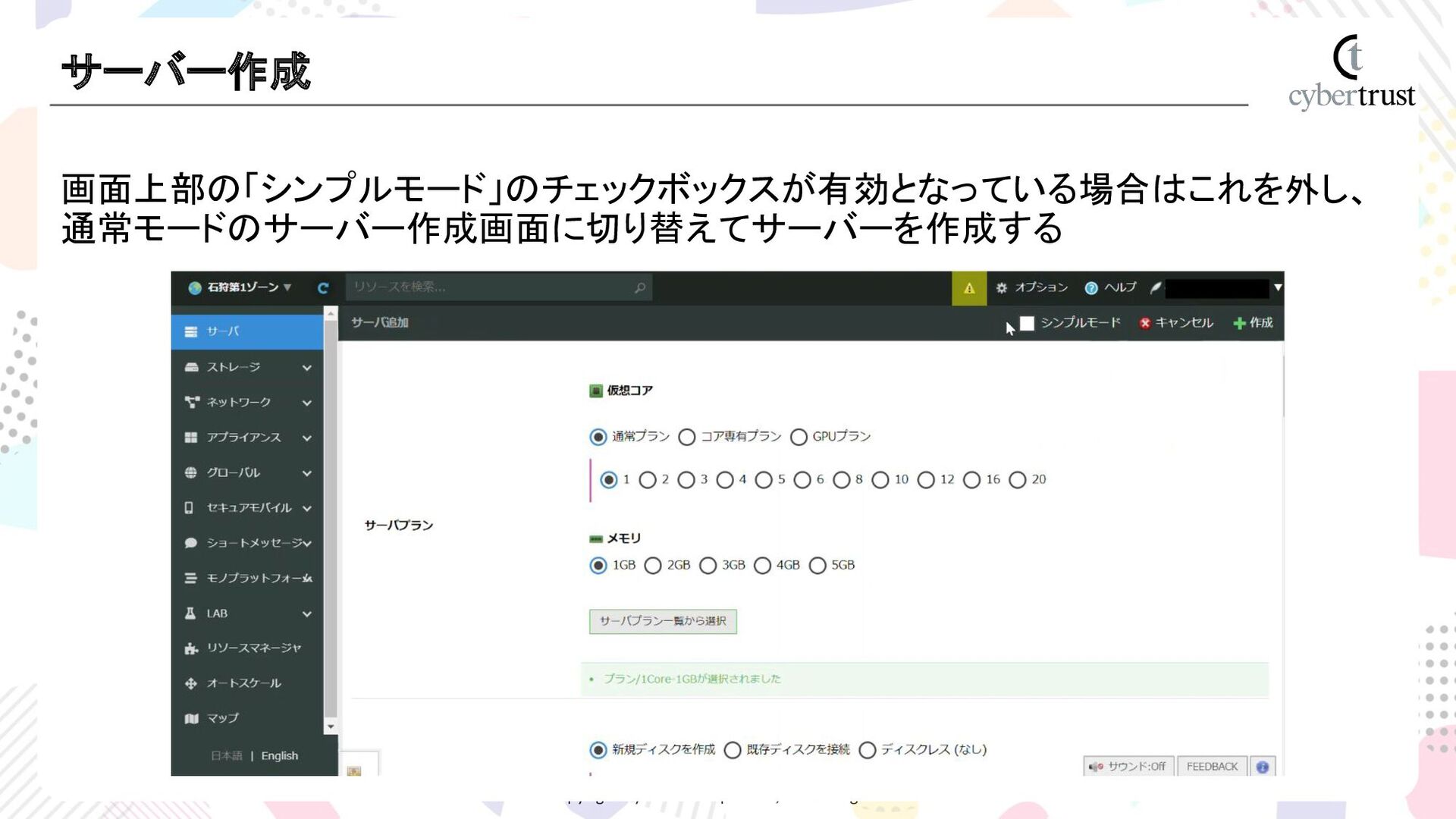Click the yellow warning alert icon
Screen dimensions: 1456x819
tap(969, 288)
